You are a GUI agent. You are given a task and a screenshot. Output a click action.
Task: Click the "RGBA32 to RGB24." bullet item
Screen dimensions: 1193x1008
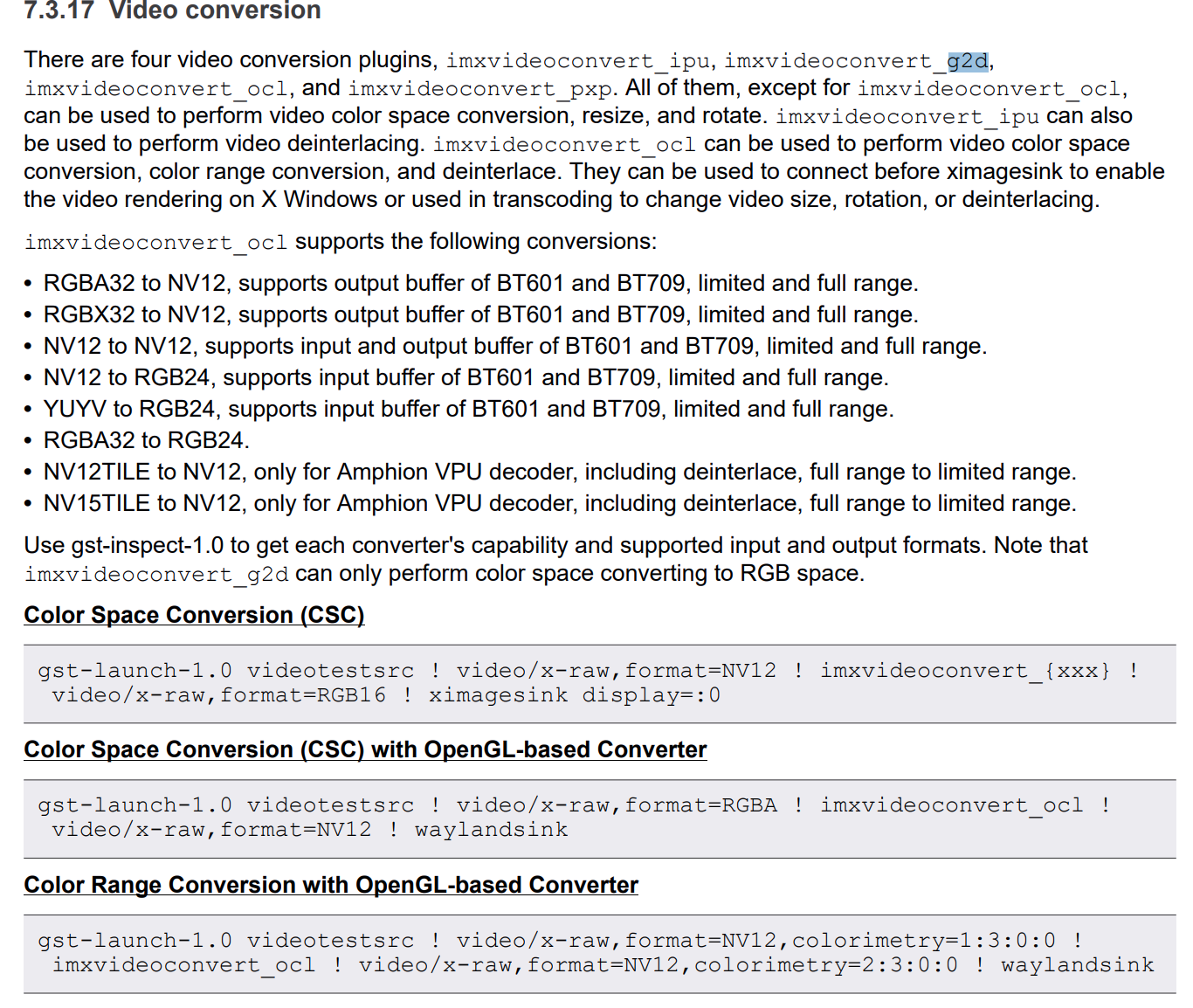pos(147,440)
